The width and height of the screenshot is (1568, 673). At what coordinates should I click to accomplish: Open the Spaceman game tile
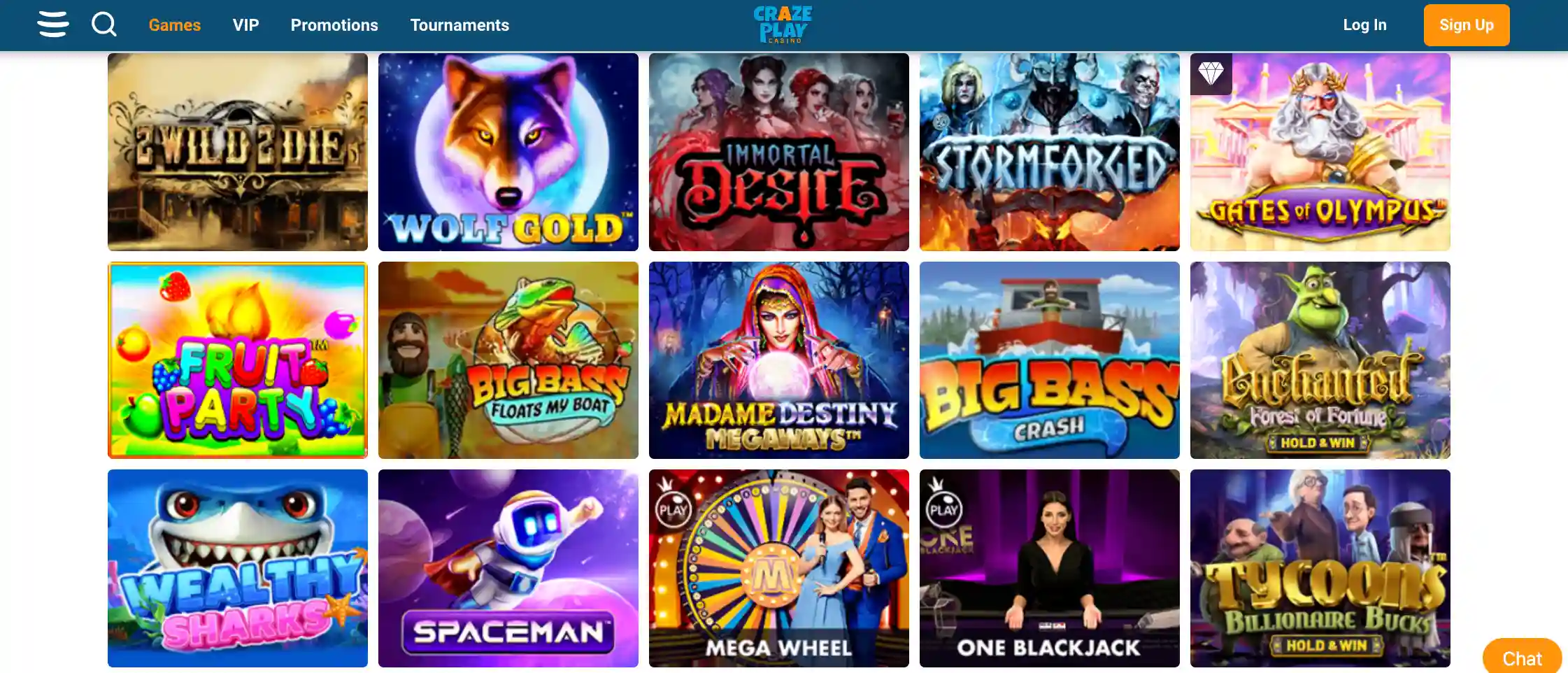pos(508,568)
